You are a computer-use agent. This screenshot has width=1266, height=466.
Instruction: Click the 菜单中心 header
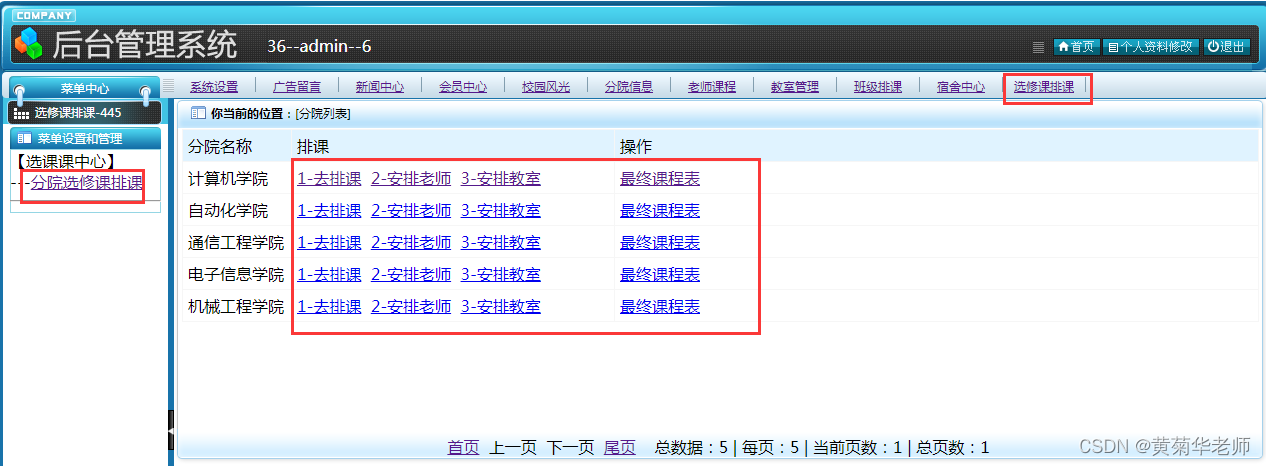coord(85,89)
